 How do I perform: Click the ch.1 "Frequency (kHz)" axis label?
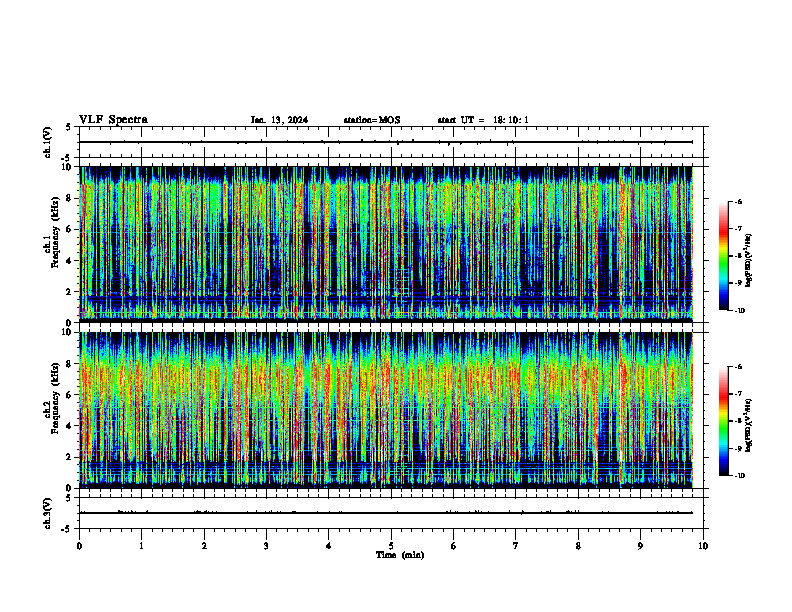coord(56,230)
